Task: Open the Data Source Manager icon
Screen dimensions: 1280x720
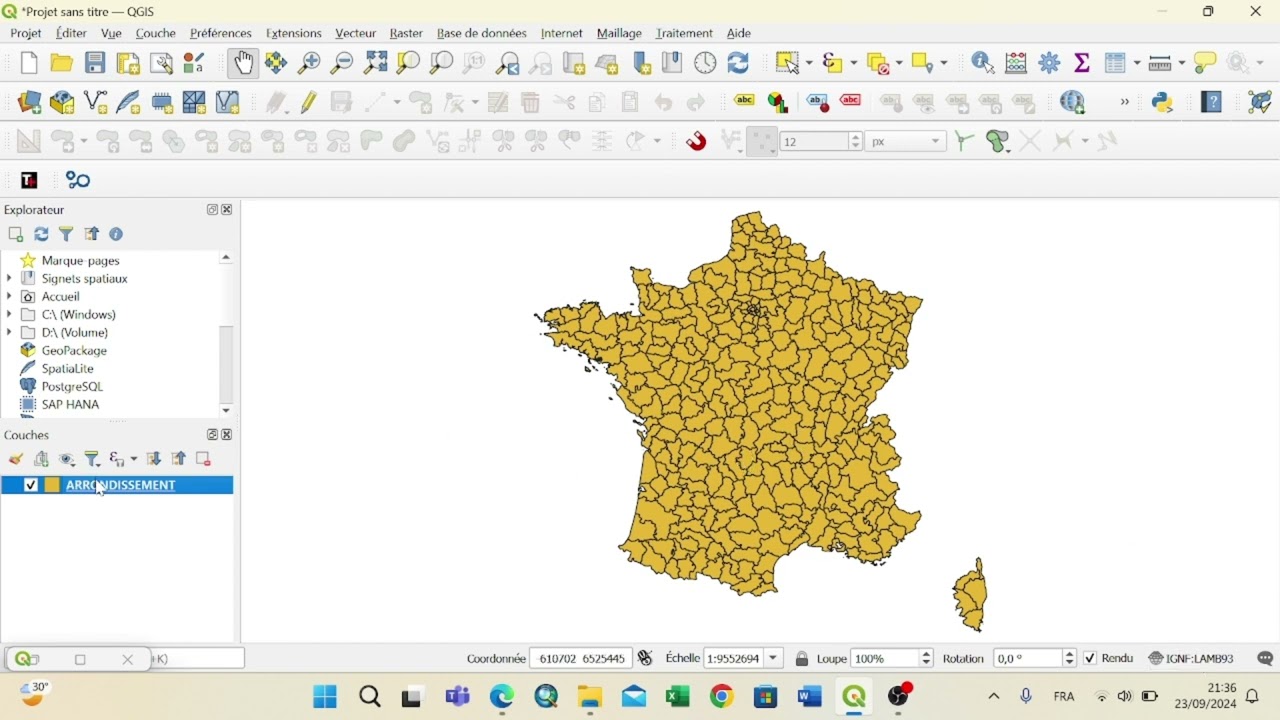Action: pos(30,103)
